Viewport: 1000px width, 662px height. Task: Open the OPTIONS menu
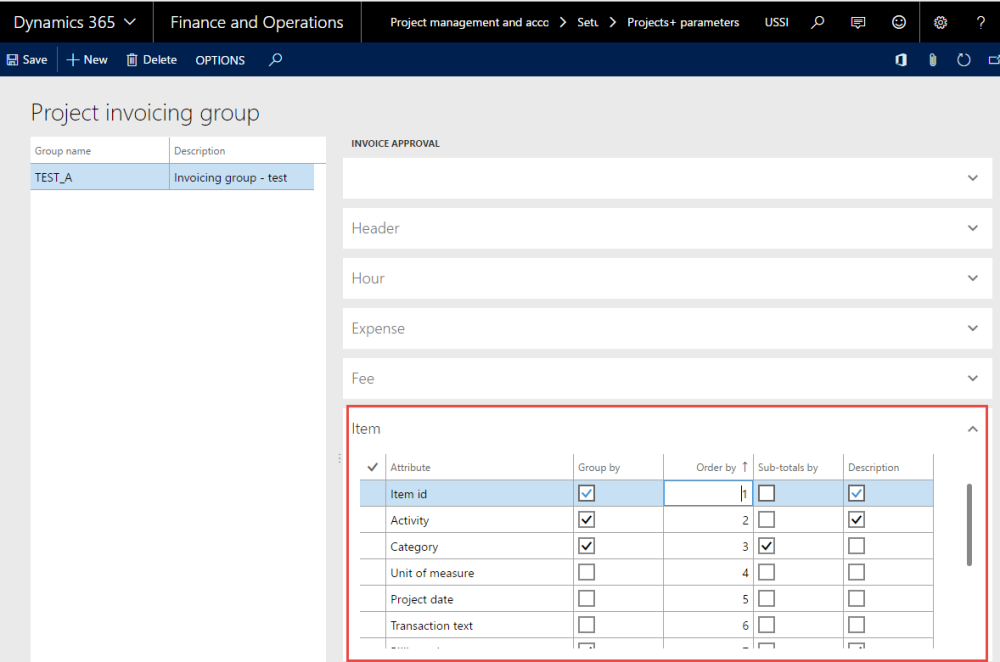point(220,59)
